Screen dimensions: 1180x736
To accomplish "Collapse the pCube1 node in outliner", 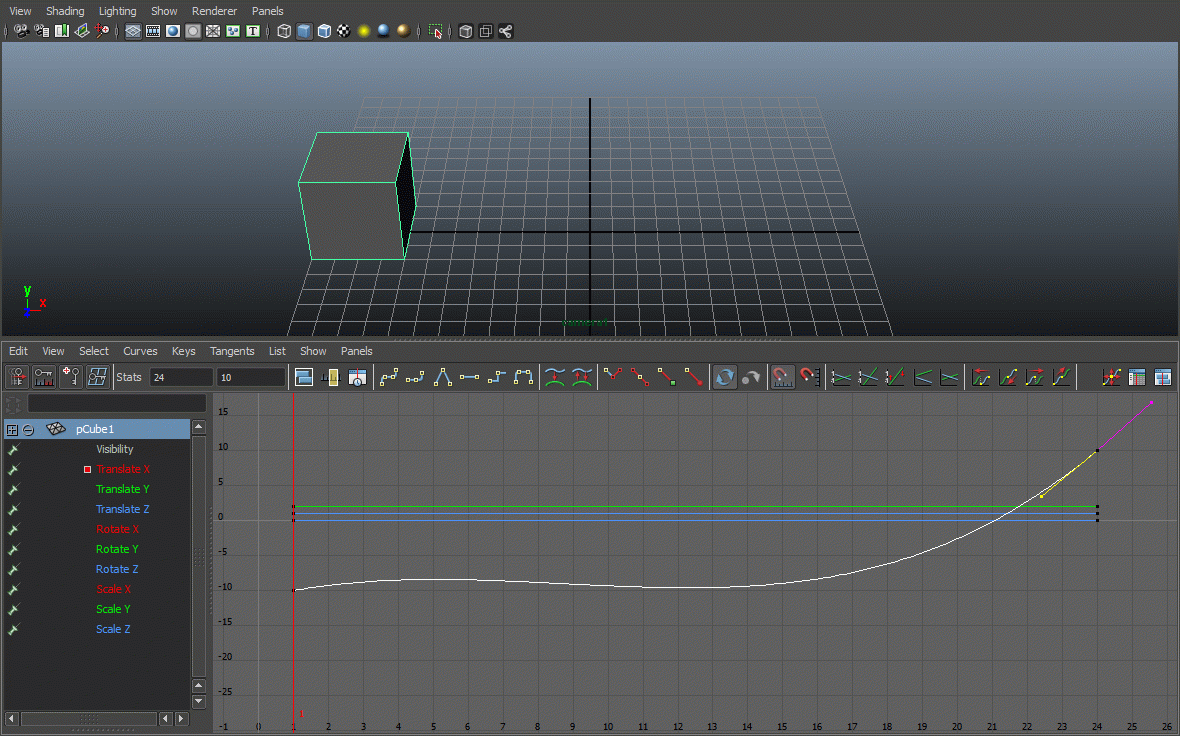I will [x=29, y=429].
